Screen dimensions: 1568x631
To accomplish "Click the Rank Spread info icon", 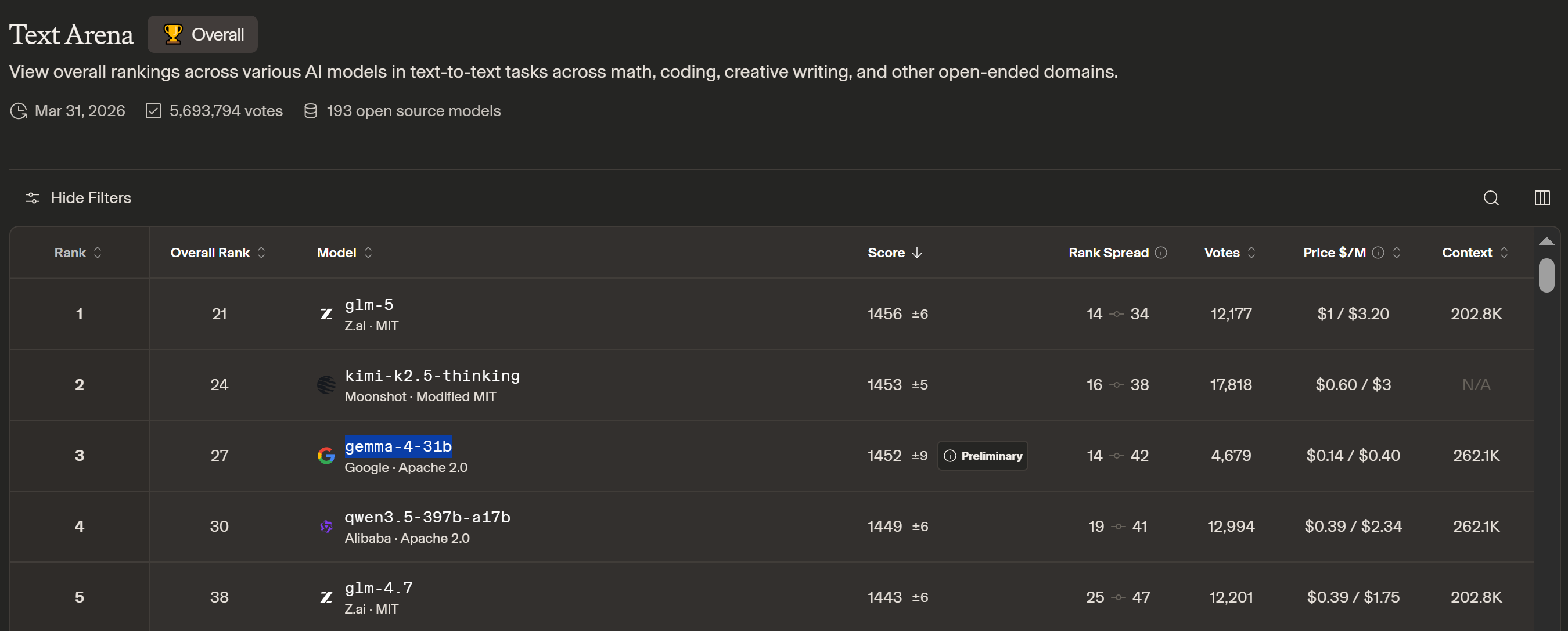I will point(1161,253).
